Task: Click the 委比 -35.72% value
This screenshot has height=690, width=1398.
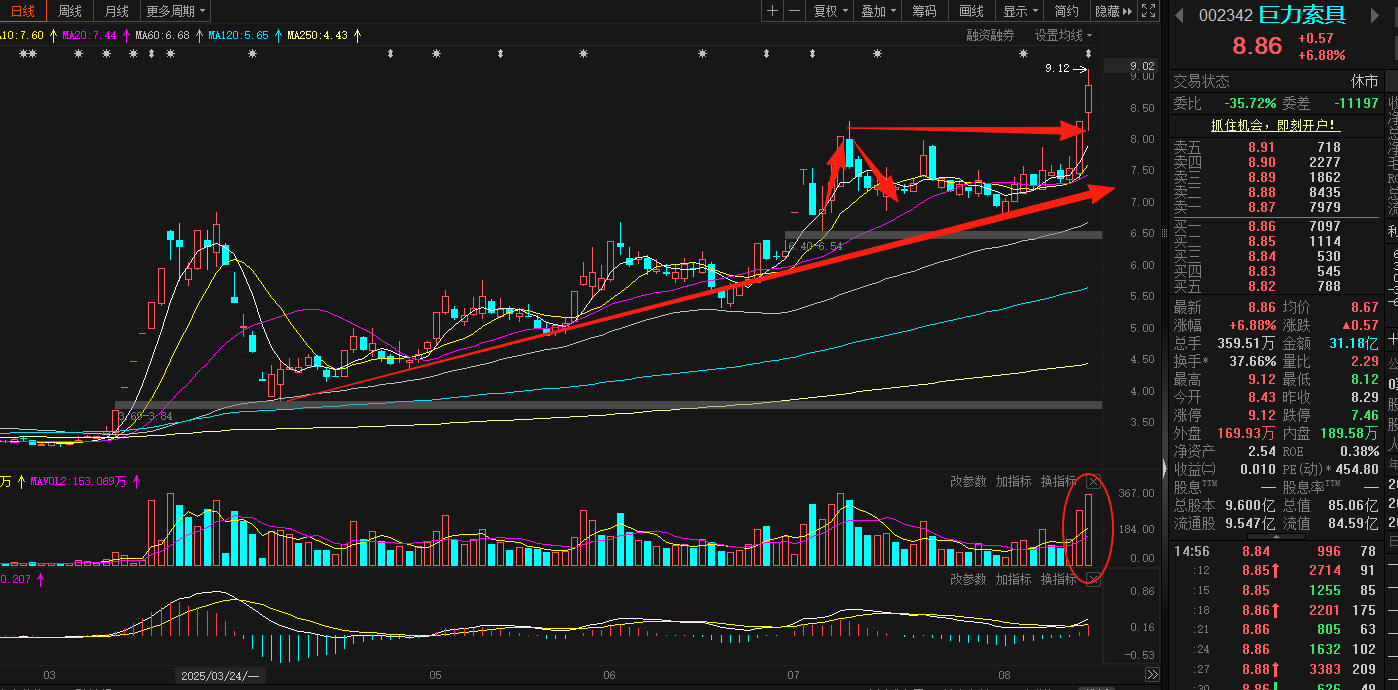Action: pos(1251,103)
